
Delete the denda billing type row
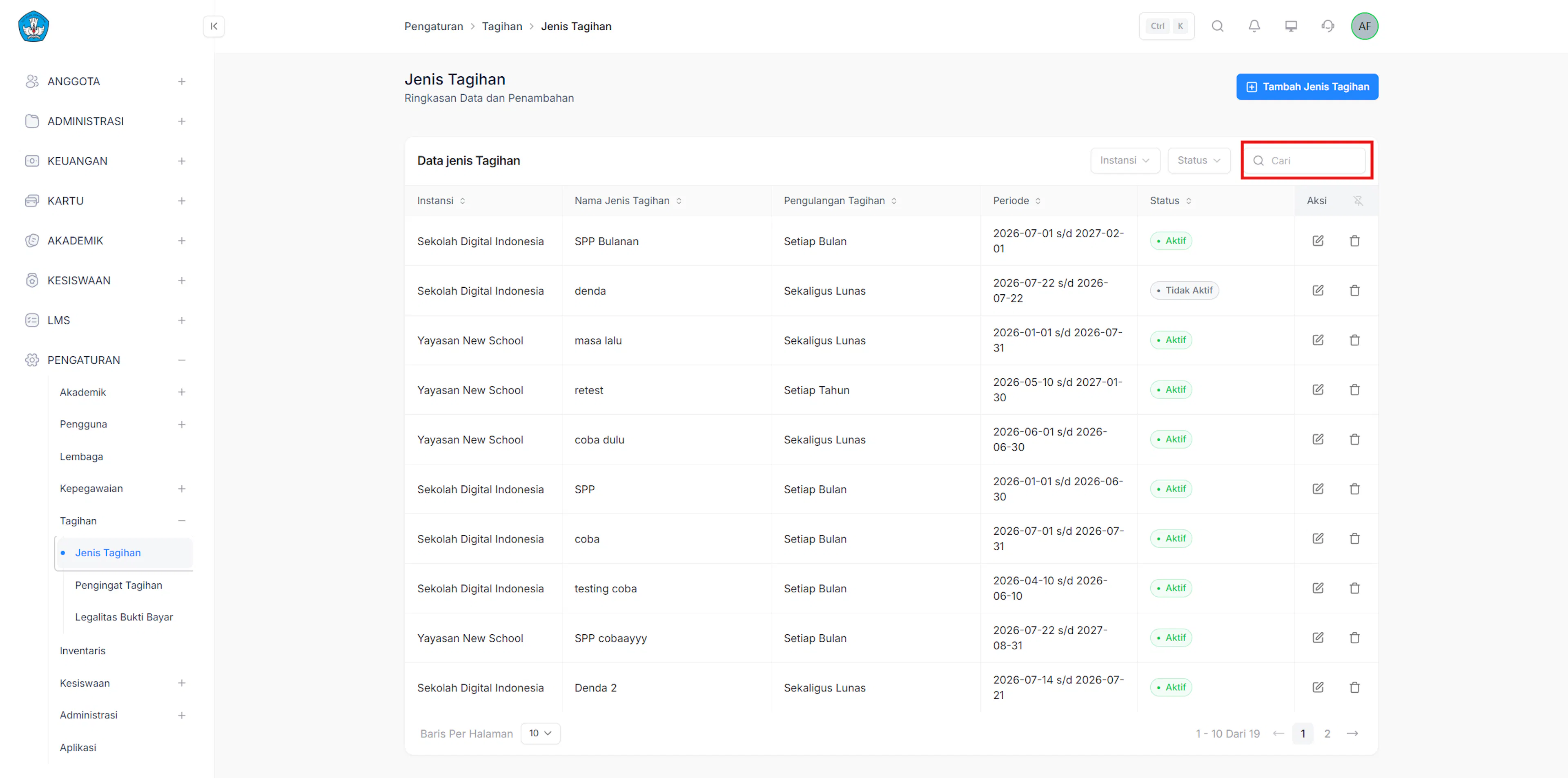pos(1354,291)
